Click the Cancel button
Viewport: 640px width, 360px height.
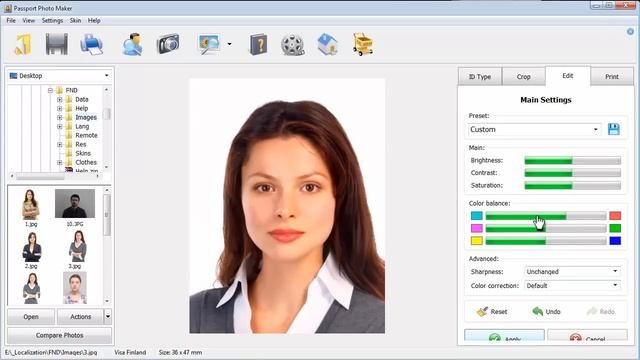(587, 336)
